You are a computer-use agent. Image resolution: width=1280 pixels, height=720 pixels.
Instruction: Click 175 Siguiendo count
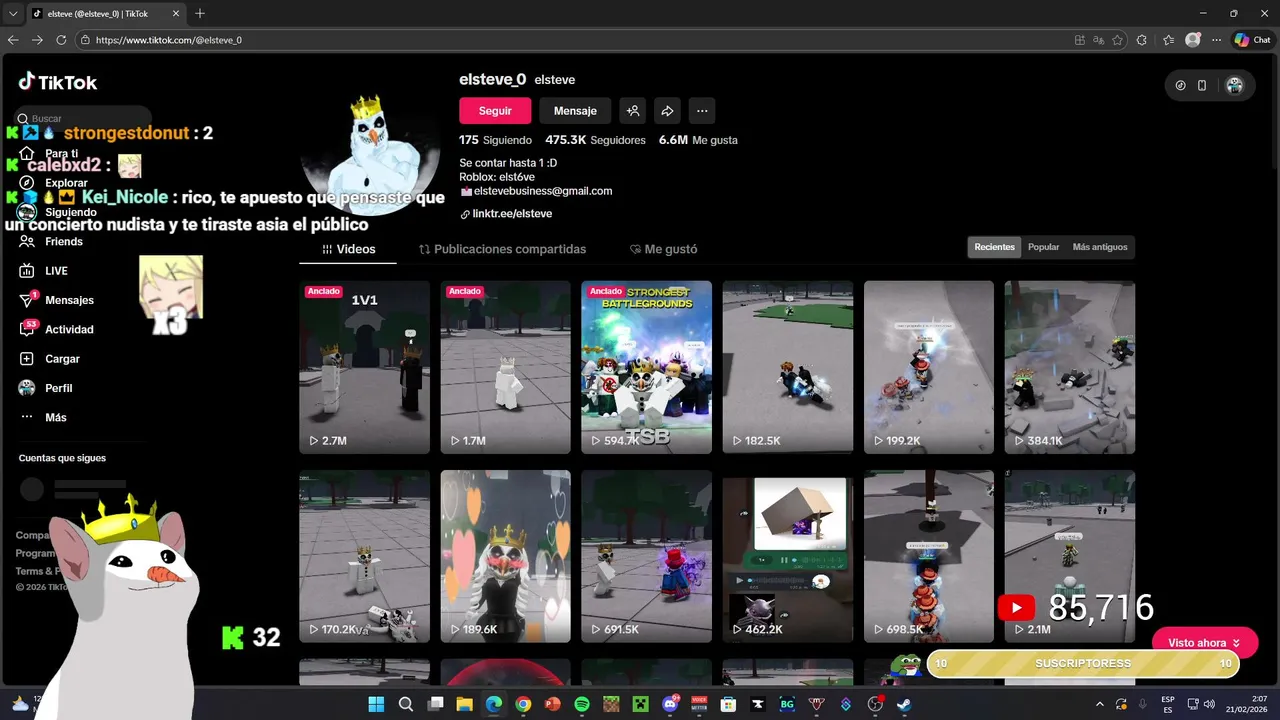pyautogui.click(x=496, y=140)
